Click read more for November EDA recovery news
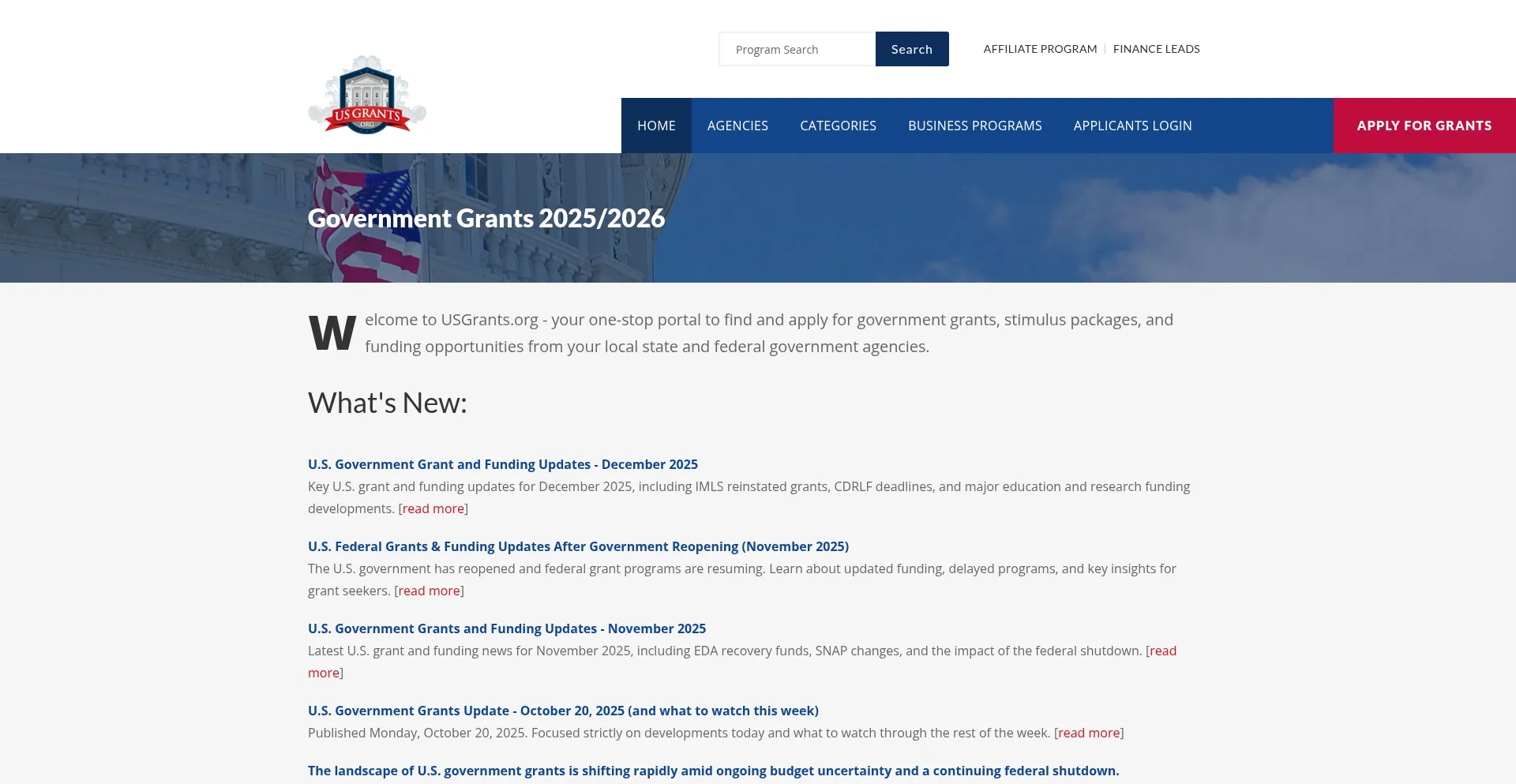The image size is (1516, 784). click(1161, 651)
